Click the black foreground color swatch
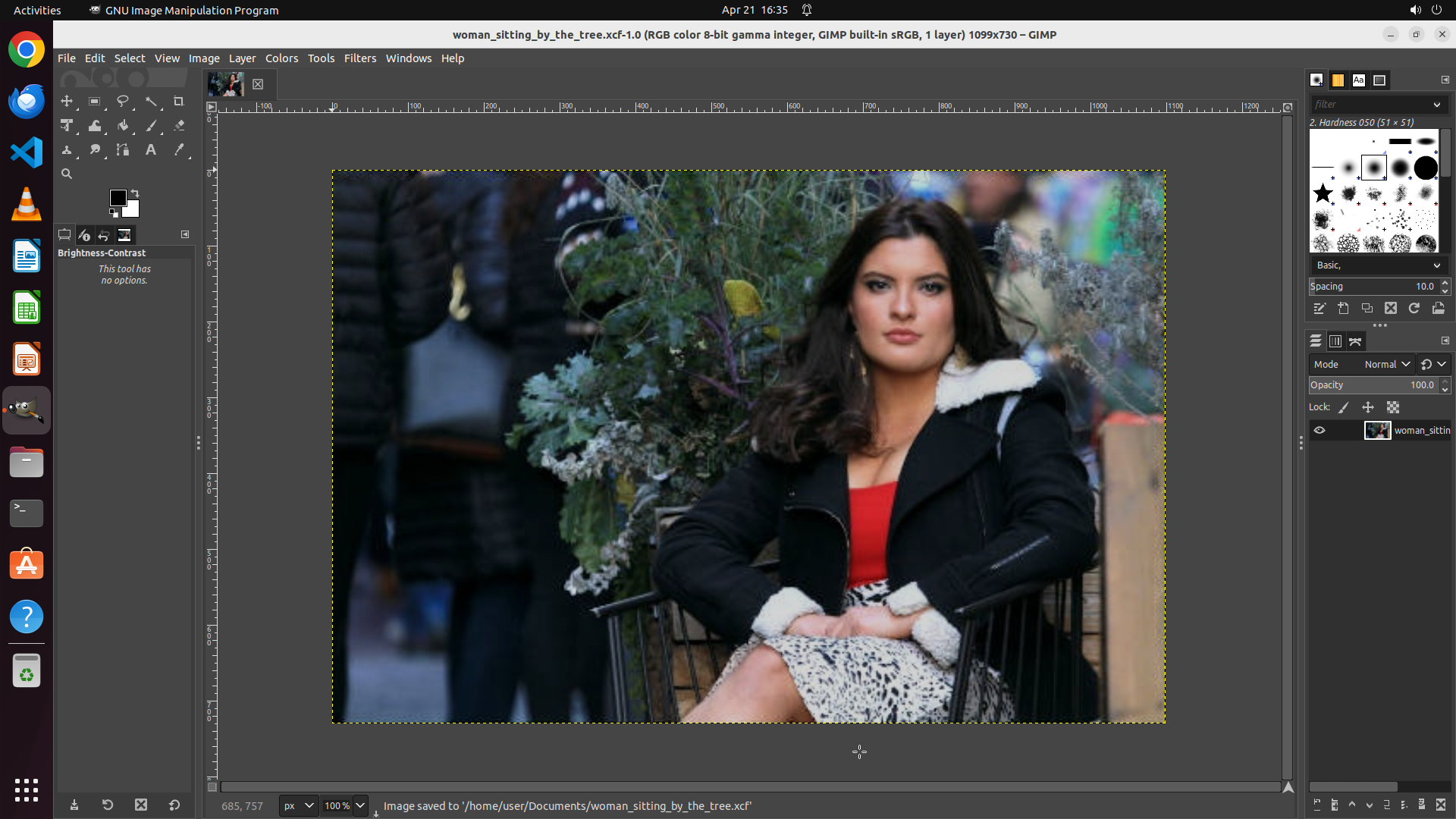Viewport: 1456px width, 819px height. (118, 198)
